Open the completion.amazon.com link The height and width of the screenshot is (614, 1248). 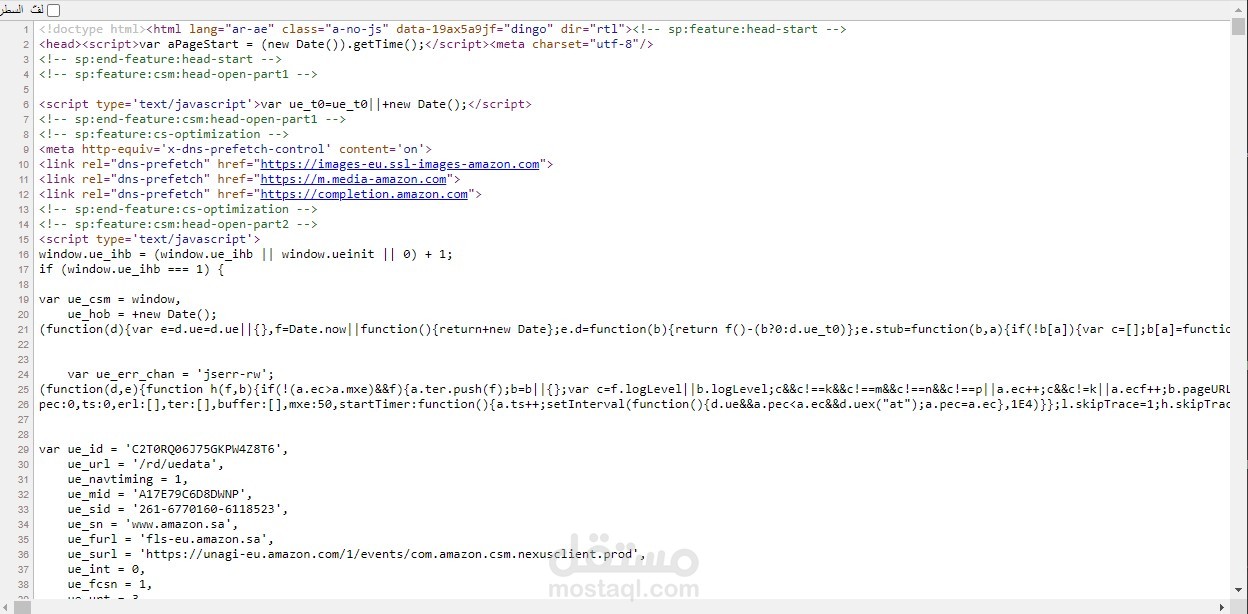point(364,194)
